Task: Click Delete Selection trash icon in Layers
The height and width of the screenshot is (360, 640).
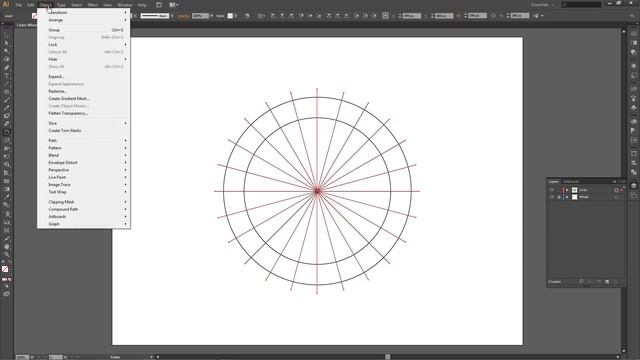Action: coord(616,282)
